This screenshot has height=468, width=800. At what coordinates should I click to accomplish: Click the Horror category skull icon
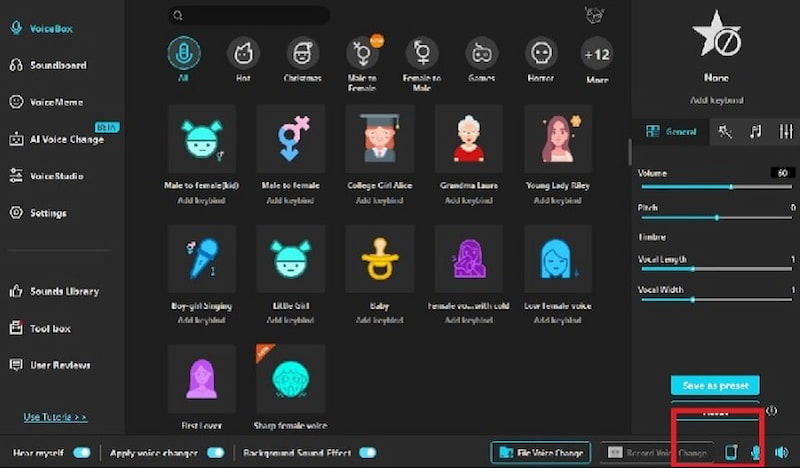542,53
